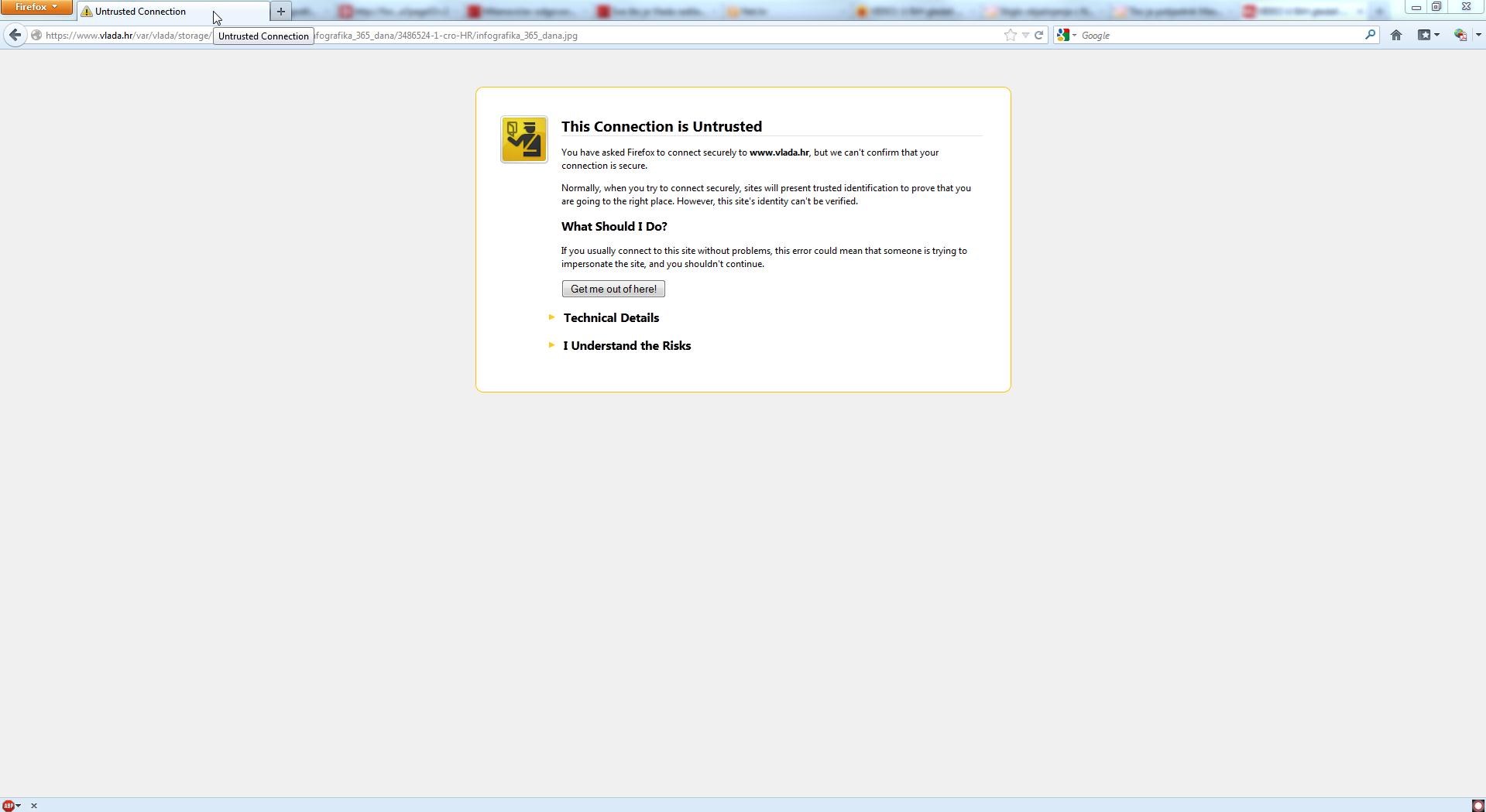
Task: Open the Bookmarks menu button
Action: pyautogui.click(x=1427, y=36)
